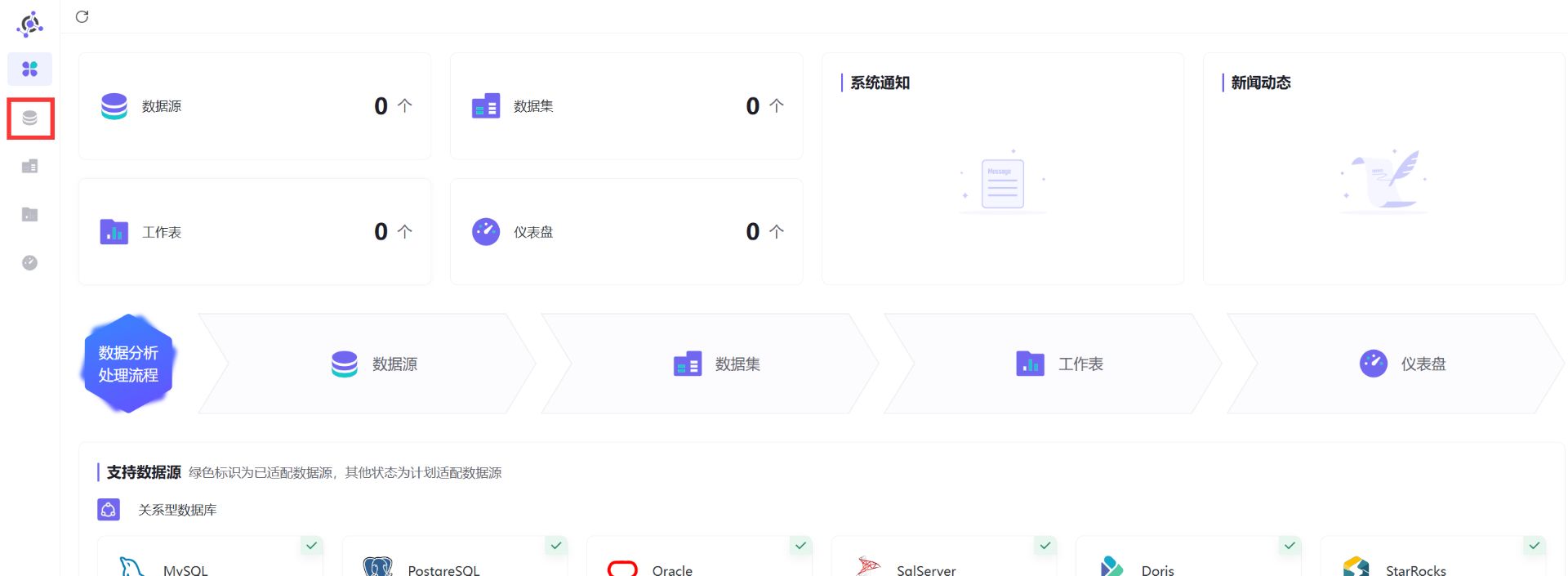Select the Oracle data source card

click(699, 557)
